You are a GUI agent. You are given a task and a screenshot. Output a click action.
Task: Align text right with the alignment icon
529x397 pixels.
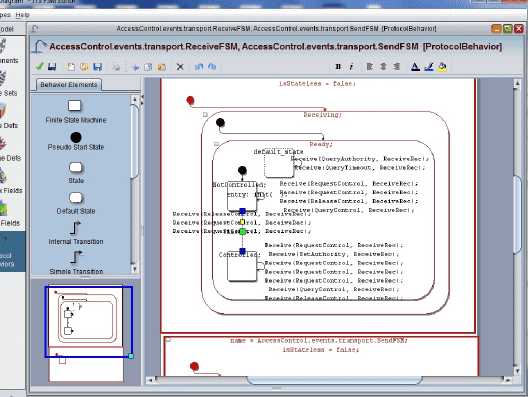396,67
